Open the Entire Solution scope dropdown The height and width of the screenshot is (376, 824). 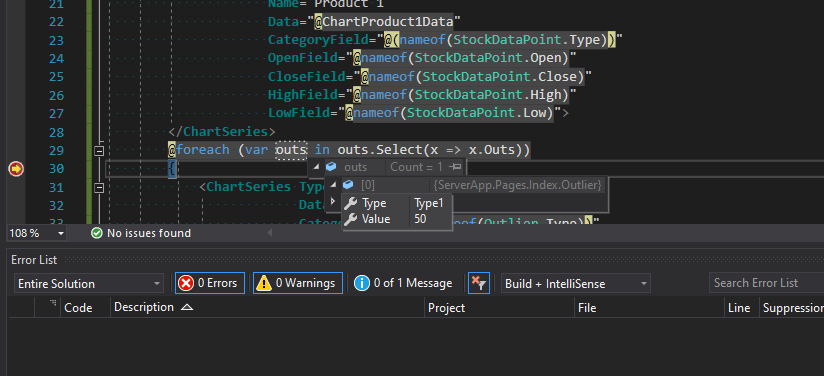click(88, 283)
